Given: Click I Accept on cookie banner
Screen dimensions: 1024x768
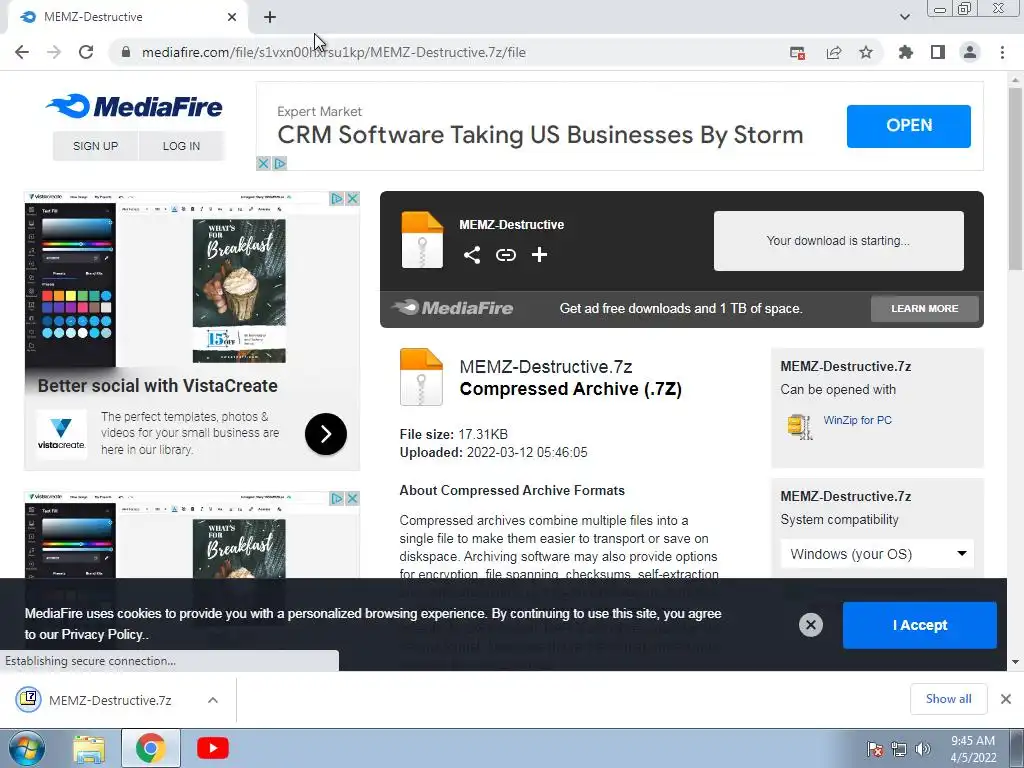Looking at the screenshot, I should [920, 625].
